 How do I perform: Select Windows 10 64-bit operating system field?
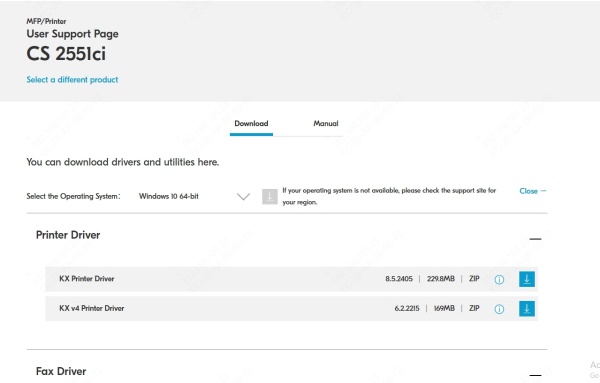pyautogui.click(x=194, y=196)
